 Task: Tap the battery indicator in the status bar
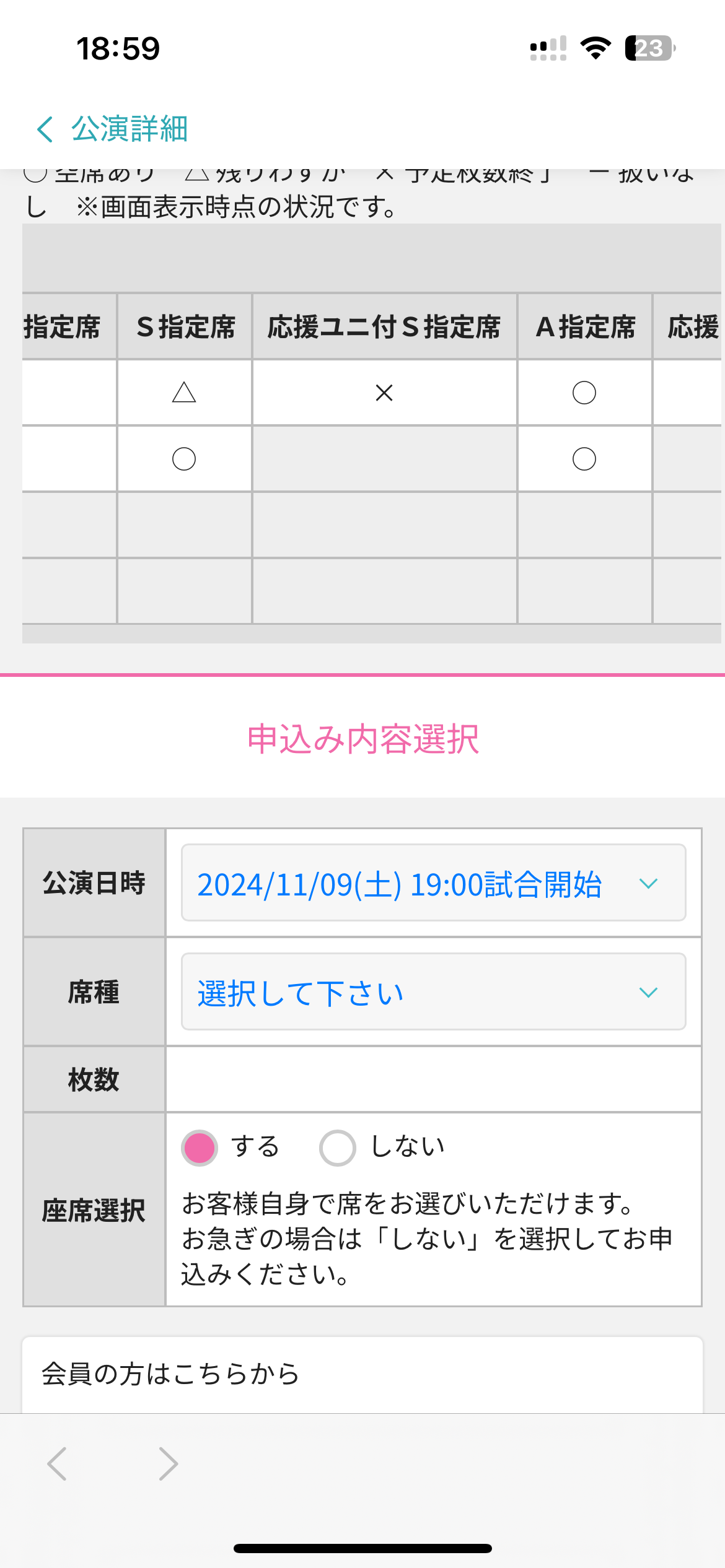coord(649,48)
